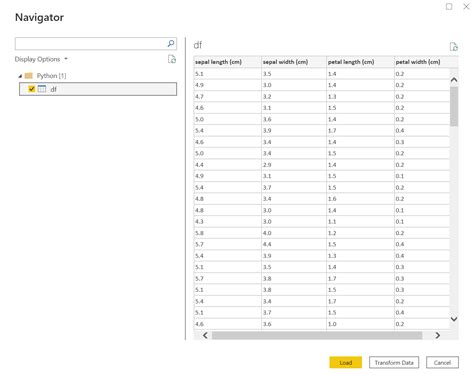Click the 4.0 sepal width cell

click(x=294, y=233)
